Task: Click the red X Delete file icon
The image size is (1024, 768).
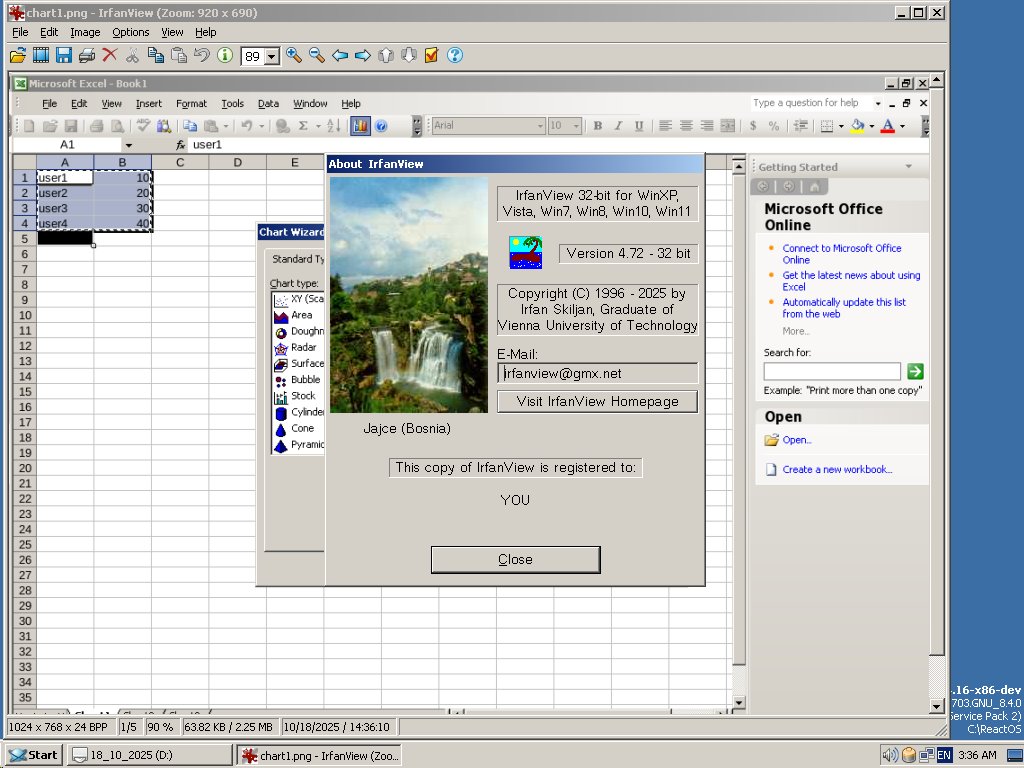Action: click(110, 56)
